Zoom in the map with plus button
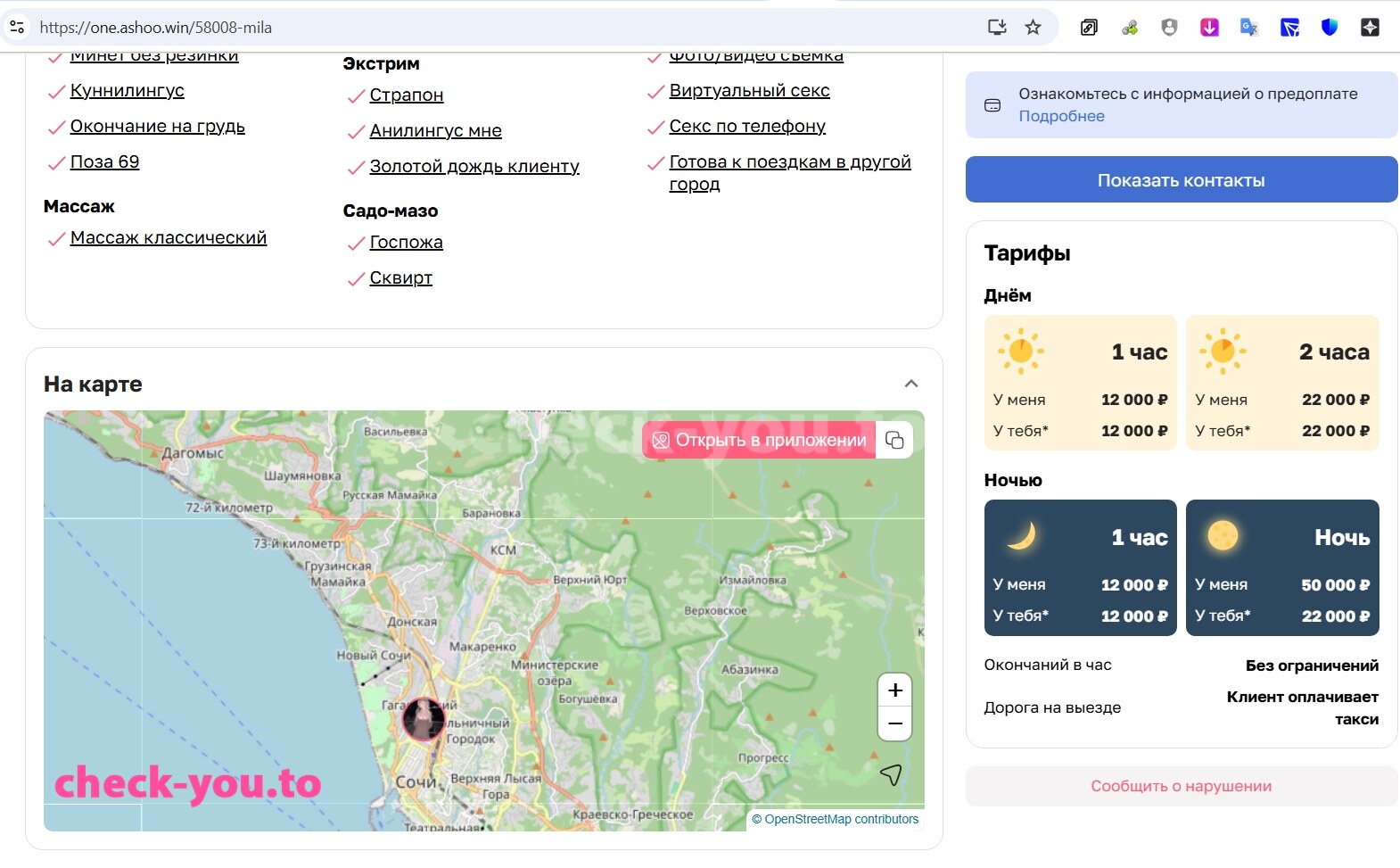 pyautogui.click(x=895, y=690)
